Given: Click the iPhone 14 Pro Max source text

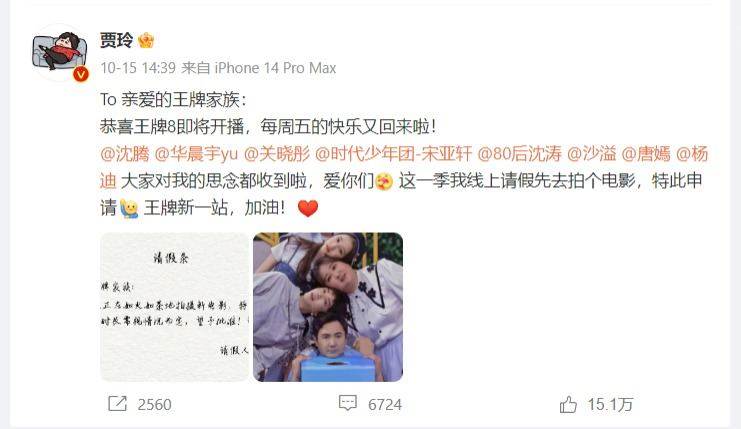Looking at the screenshot, I should (x=276, y=68).
